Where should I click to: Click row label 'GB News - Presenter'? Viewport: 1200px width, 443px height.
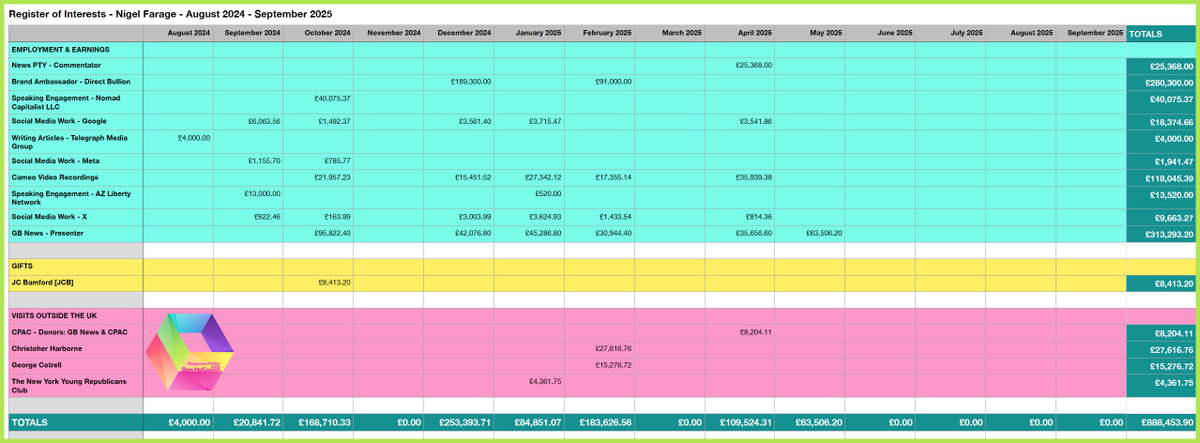(48, 232)
